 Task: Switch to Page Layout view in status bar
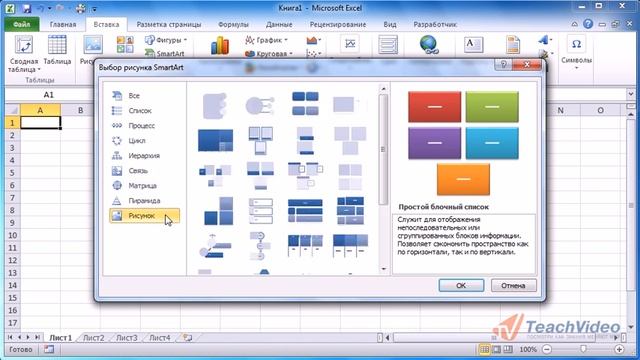496,349
